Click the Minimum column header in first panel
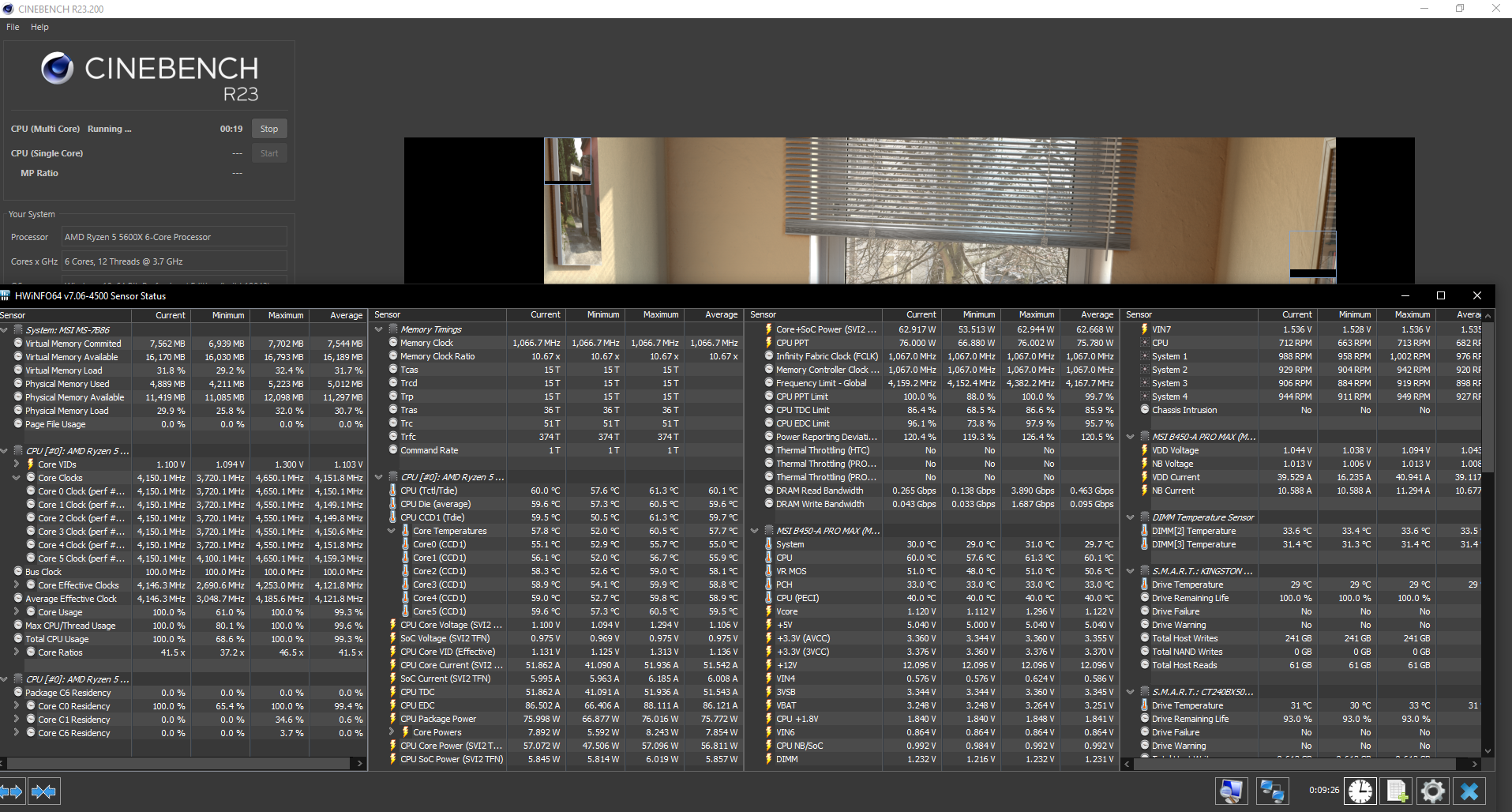The height and width of the screenshot is (812, 1512). click(220, 315)
